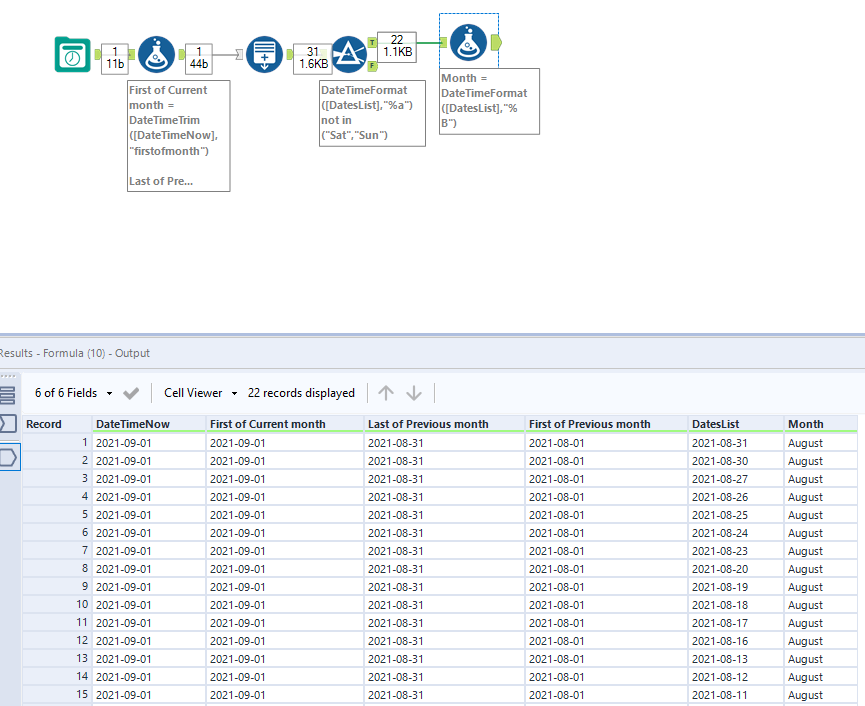This screenshot has width=865, height=706.
Task: Move to next record with down arrow
Action: click(414, 393)
